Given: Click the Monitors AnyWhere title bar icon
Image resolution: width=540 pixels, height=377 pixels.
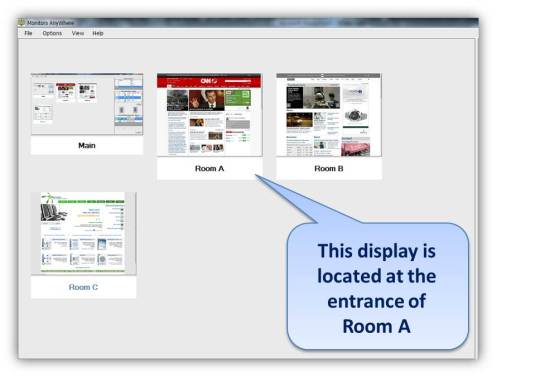Looking at the screenshot, I should 22,23.
